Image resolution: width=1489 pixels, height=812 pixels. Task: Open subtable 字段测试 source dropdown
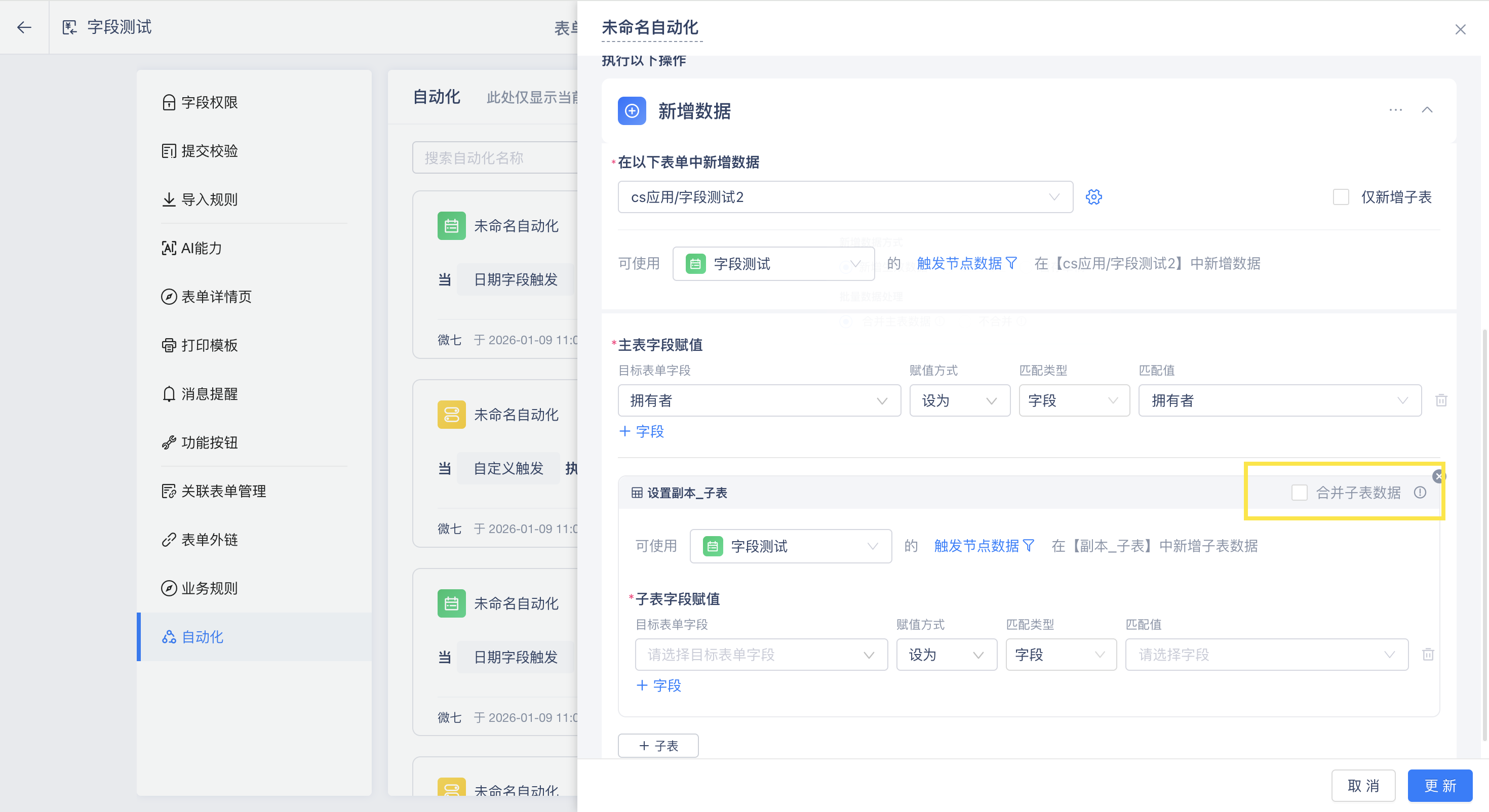[x=791, y=546]
